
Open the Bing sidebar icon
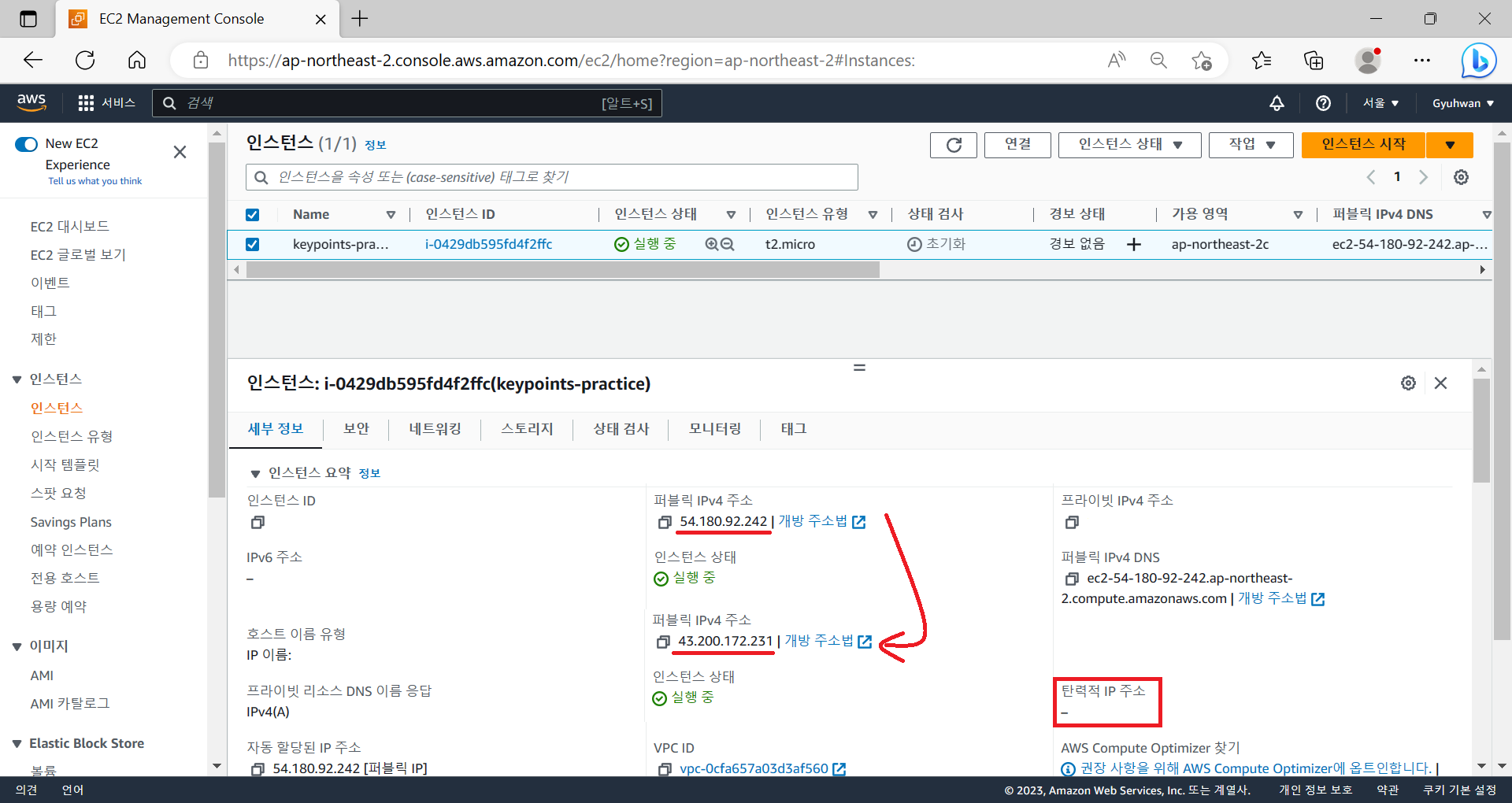click(1479, 60)
